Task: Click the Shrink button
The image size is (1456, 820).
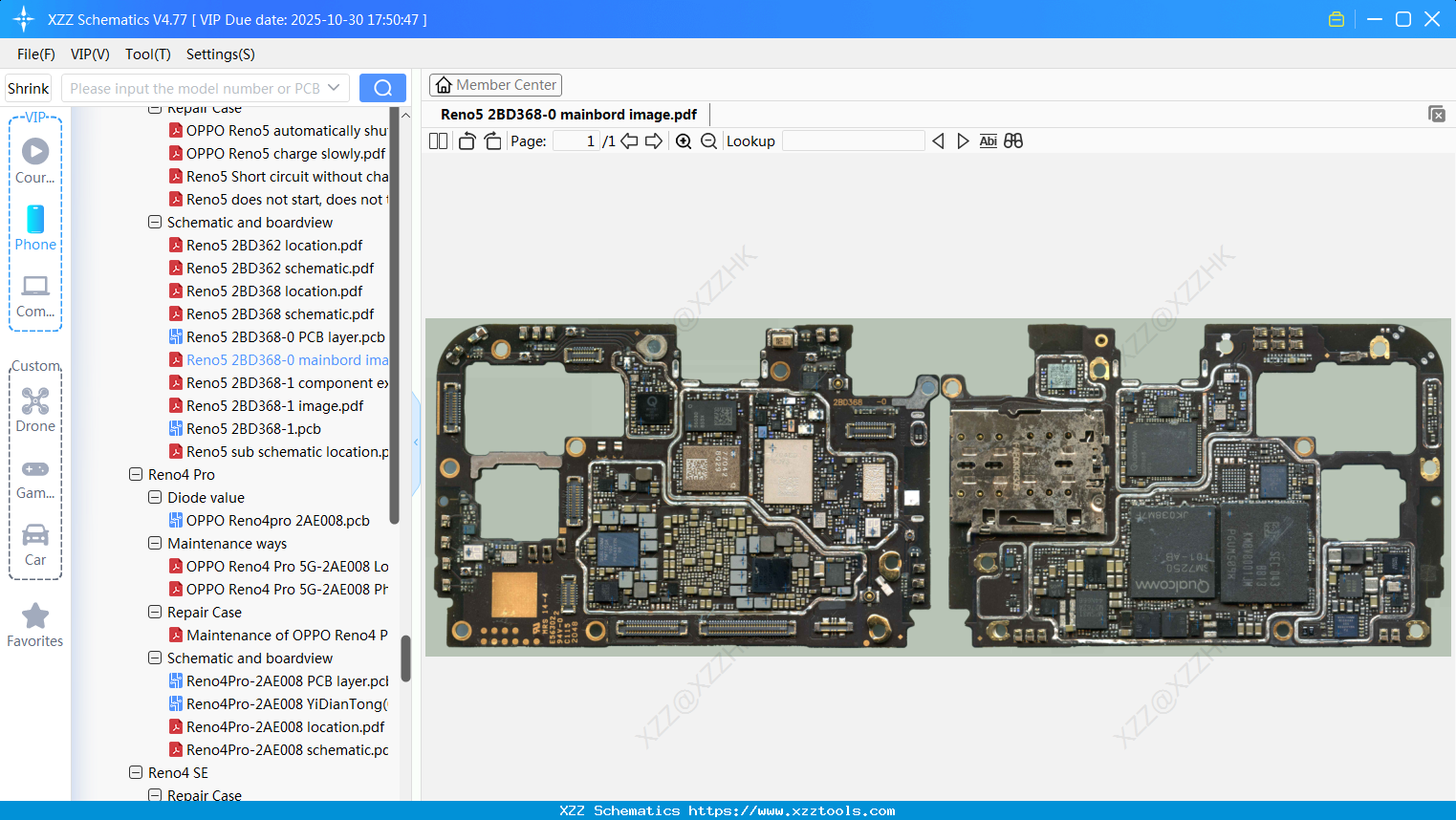Action: click(29, 88)
